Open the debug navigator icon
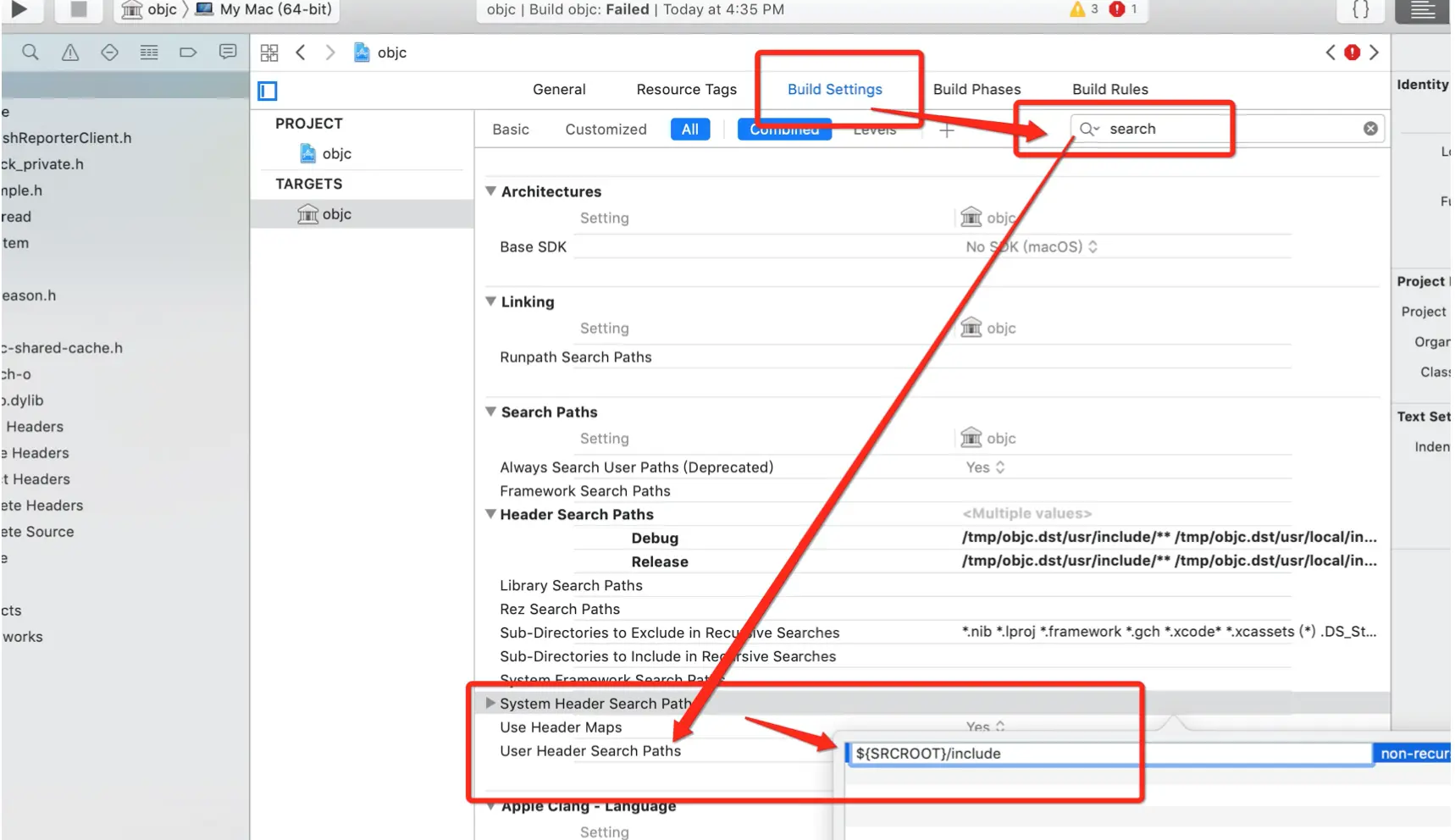This screenshot has height=840, width=1455. pos(149,52)
